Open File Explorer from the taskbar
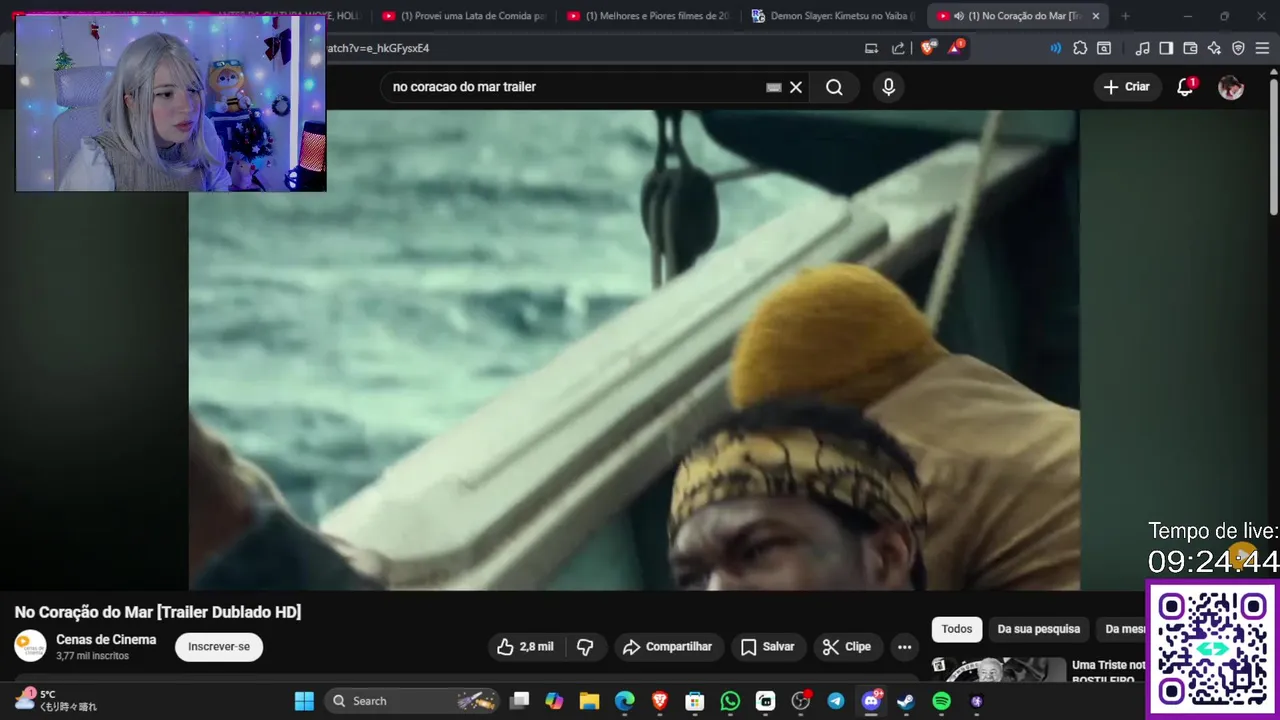 pos(589,701)
